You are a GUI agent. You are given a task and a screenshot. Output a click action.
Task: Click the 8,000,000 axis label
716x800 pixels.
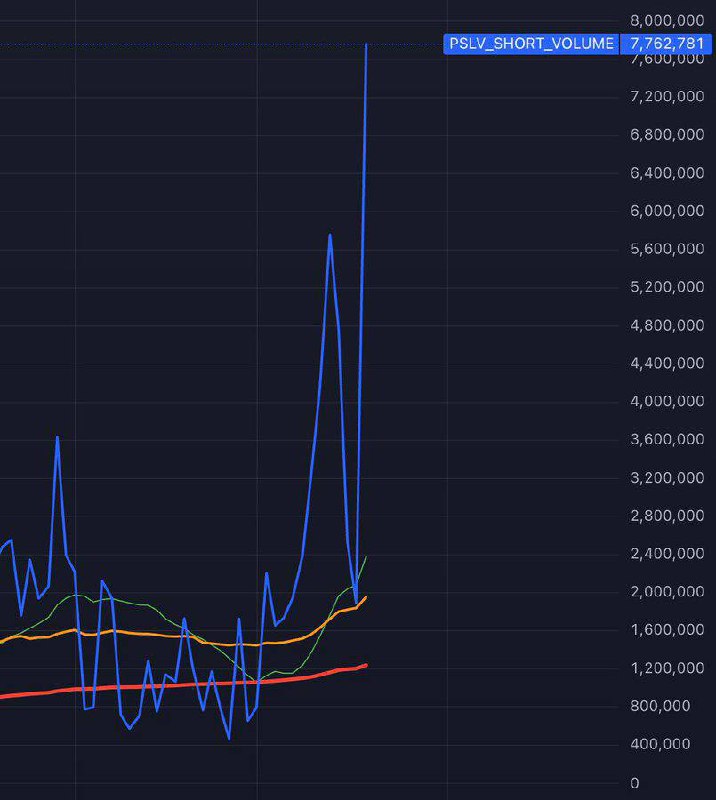(x=667, y=20)
